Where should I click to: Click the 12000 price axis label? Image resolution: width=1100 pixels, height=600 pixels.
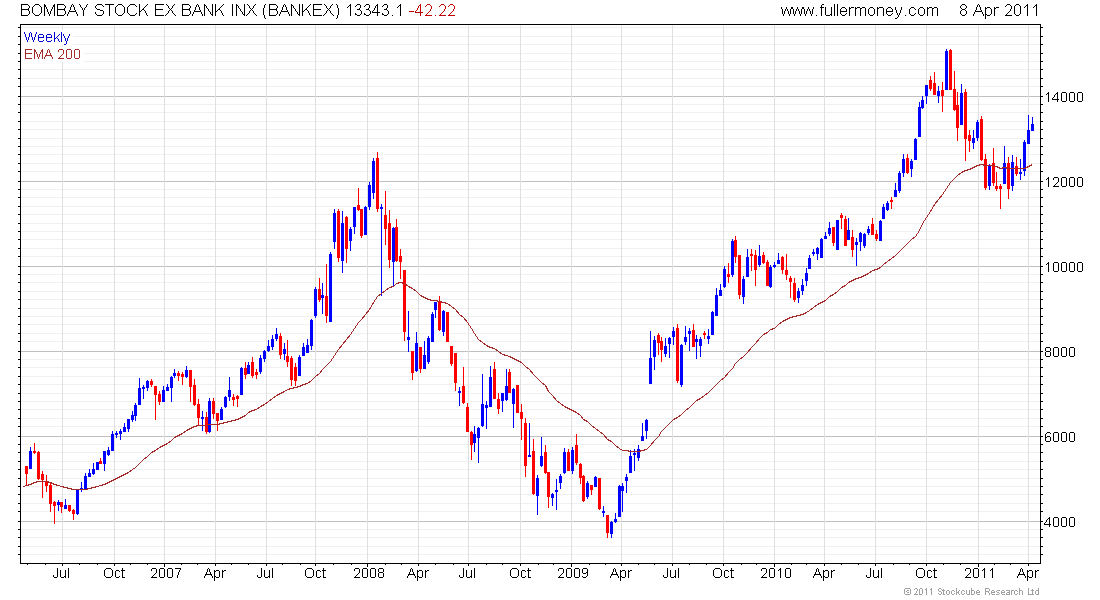[x=1064, y=182]
